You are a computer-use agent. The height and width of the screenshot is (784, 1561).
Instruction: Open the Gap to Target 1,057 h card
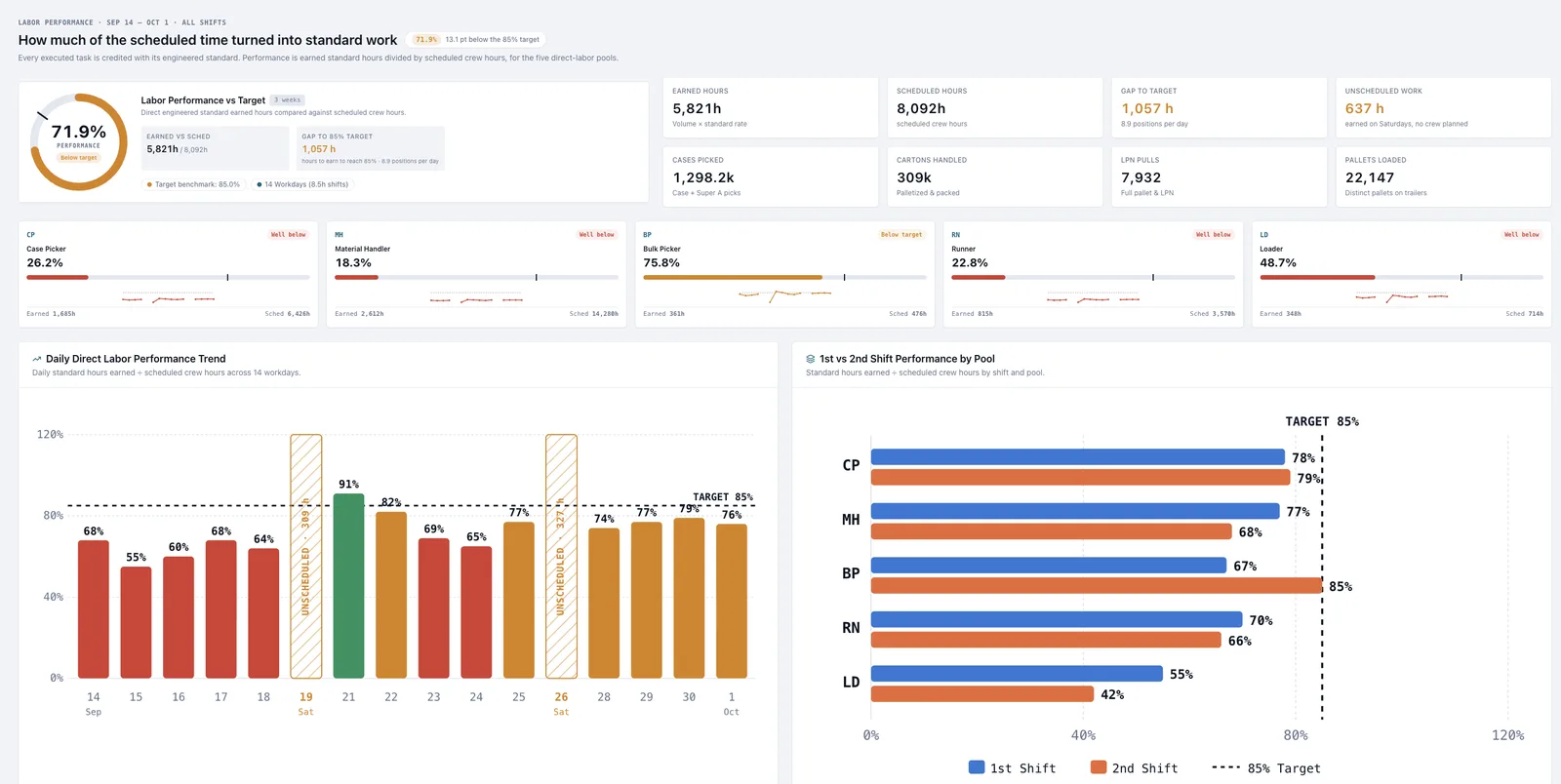click(1220, 108)
